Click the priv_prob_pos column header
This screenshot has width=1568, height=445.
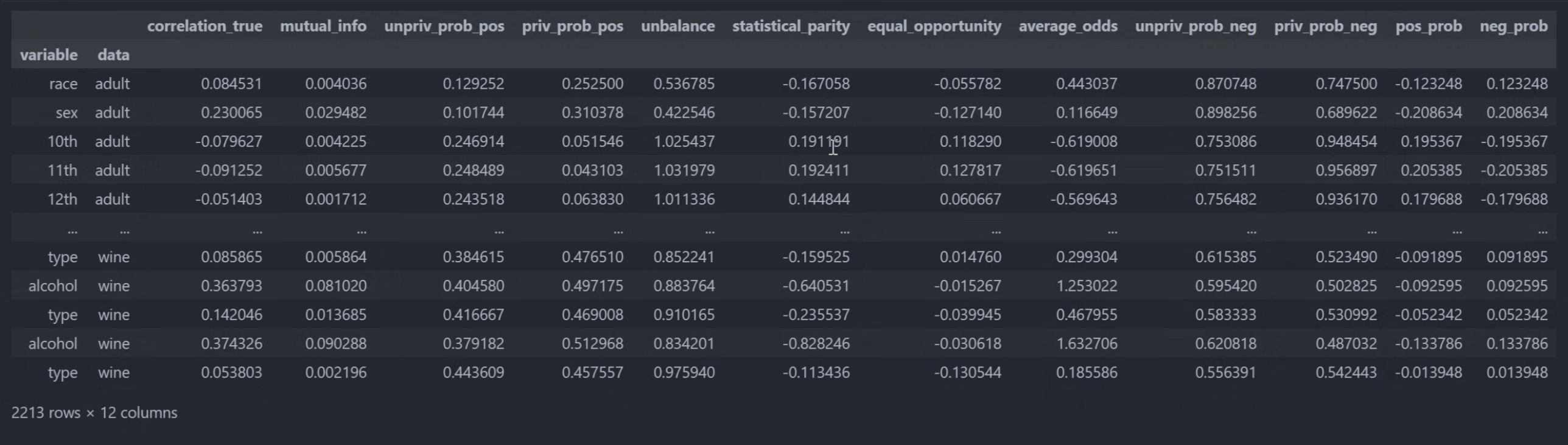[x=573, y=26]
